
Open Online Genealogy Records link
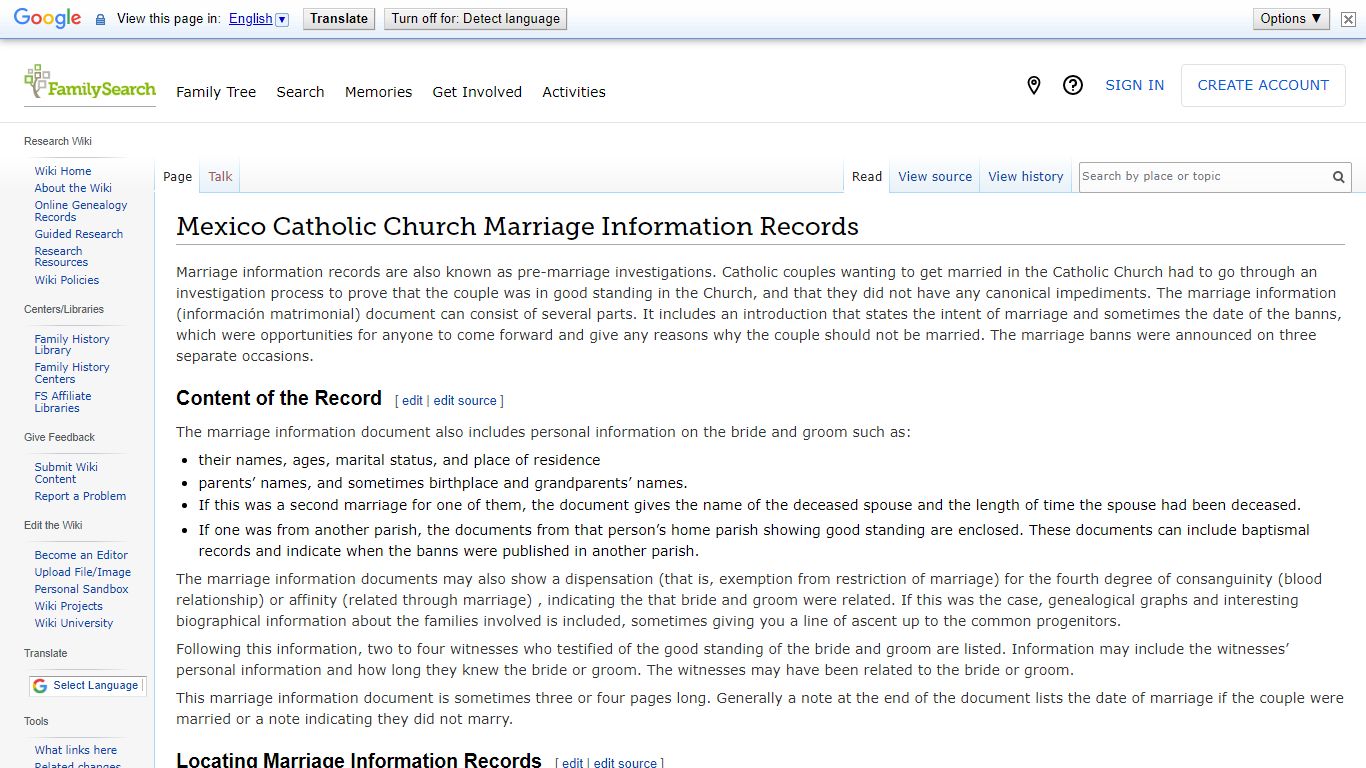tap(81, 211)
